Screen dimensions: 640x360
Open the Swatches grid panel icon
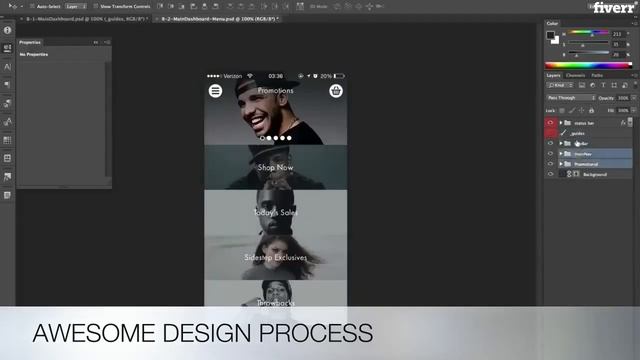7,140
